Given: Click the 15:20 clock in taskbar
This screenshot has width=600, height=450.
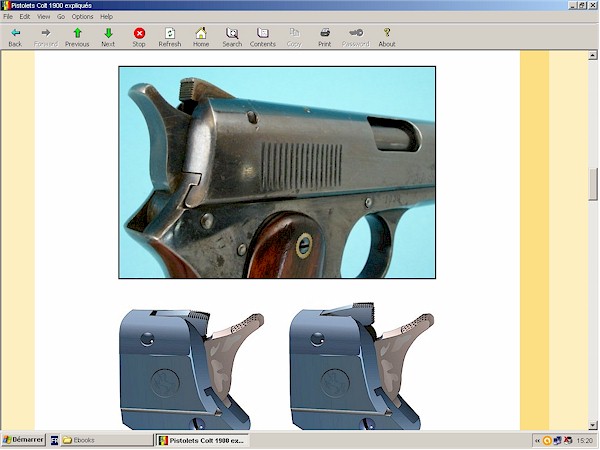Looking at the screenshot, I should click(x=585, y=441).
